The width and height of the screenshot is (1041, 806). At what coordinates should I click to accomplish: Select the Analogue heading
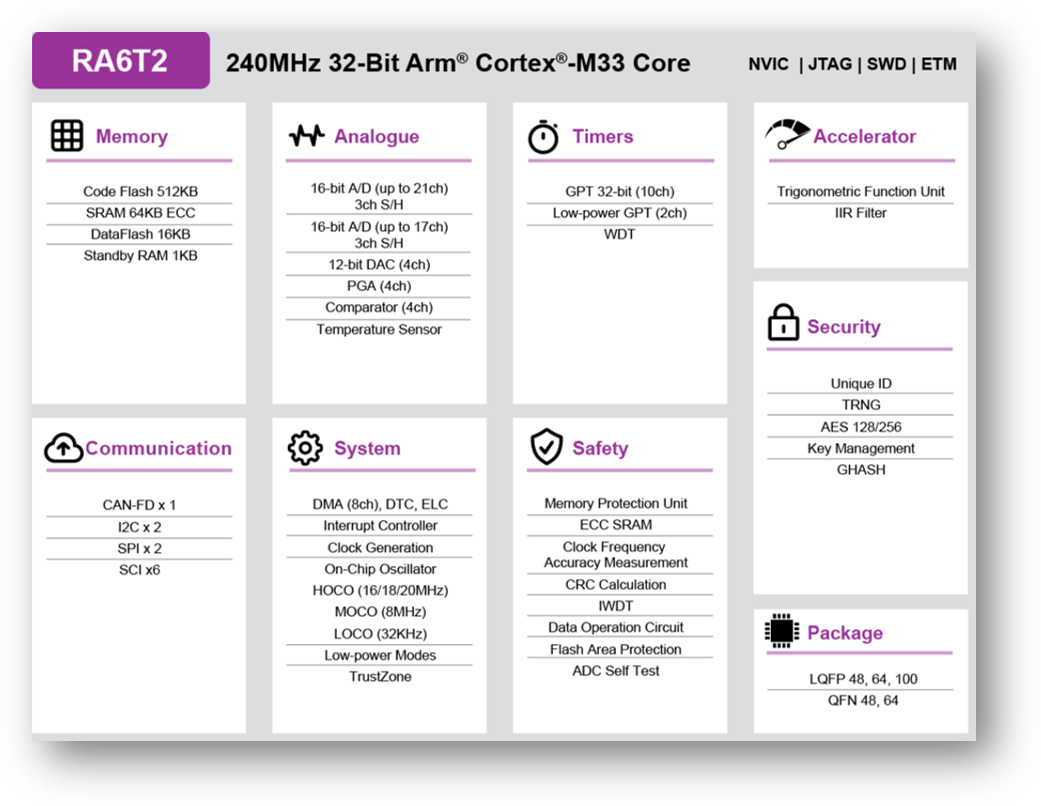[x=376, y=136]
